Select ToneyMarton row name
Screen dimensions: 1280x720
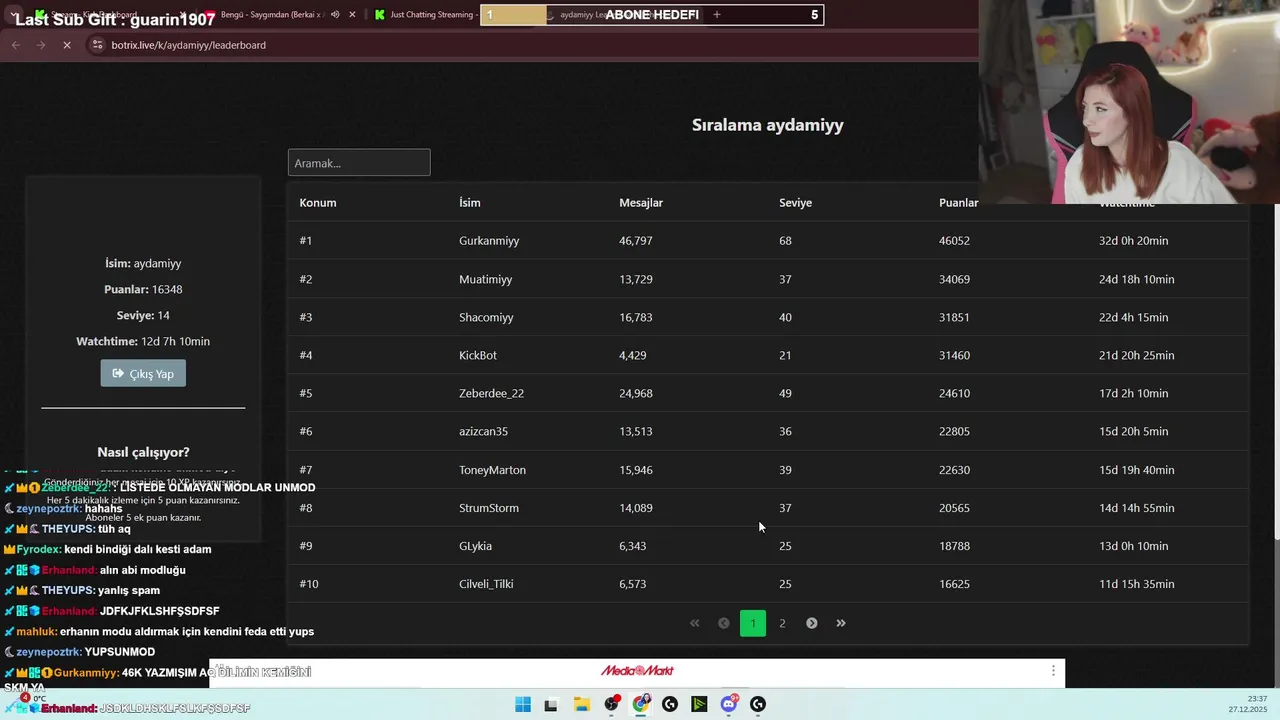pyautogui.click(x=492, y=470)
